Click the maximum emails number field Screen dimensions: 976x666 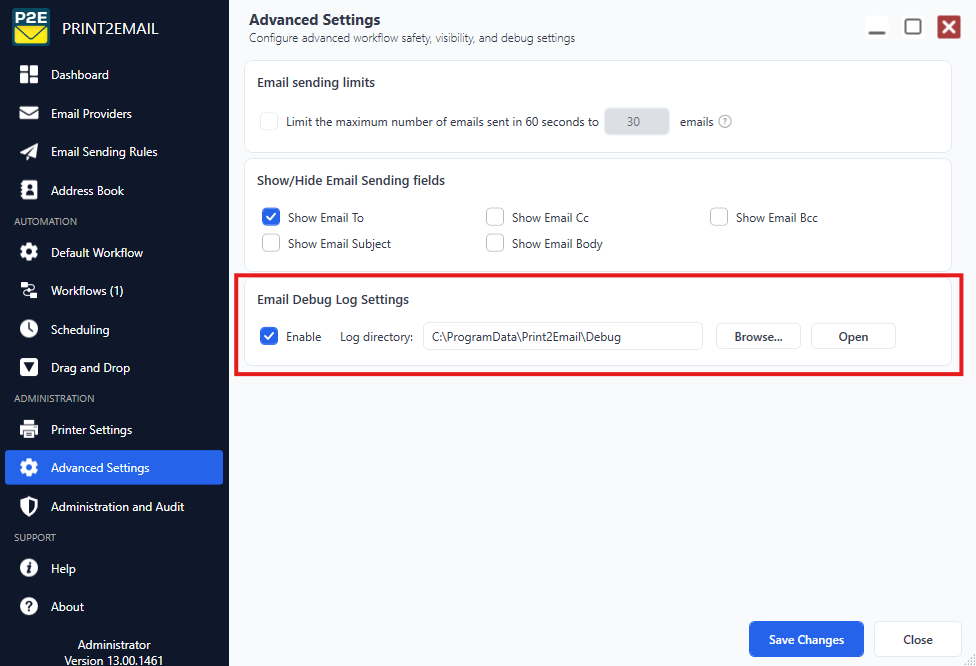[x=637, y=121]
